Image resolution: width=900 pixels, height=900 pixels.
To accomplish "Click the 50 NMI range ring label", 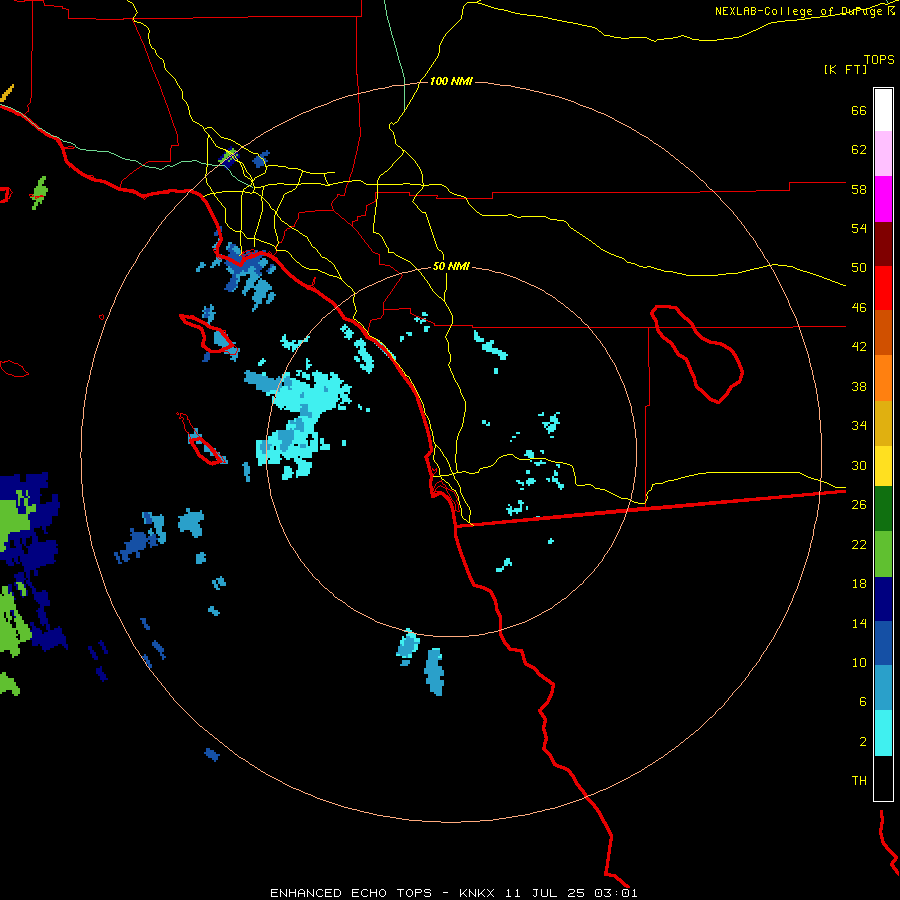I will pos(451,266).
